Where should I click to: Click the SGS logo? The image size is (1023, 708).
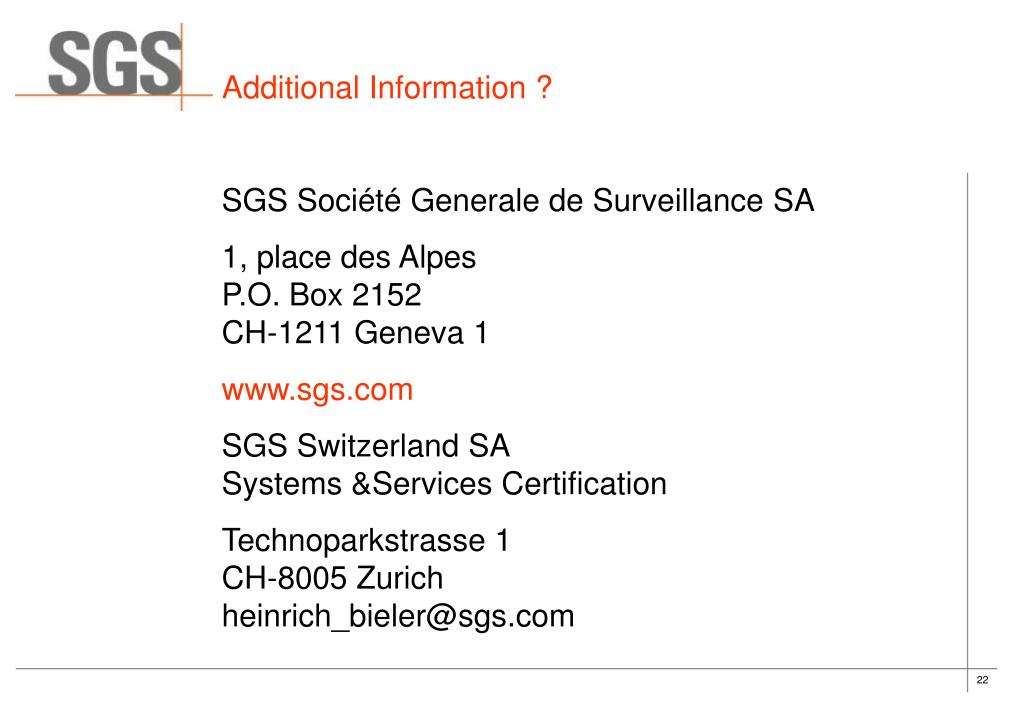(x=115, y=63)
